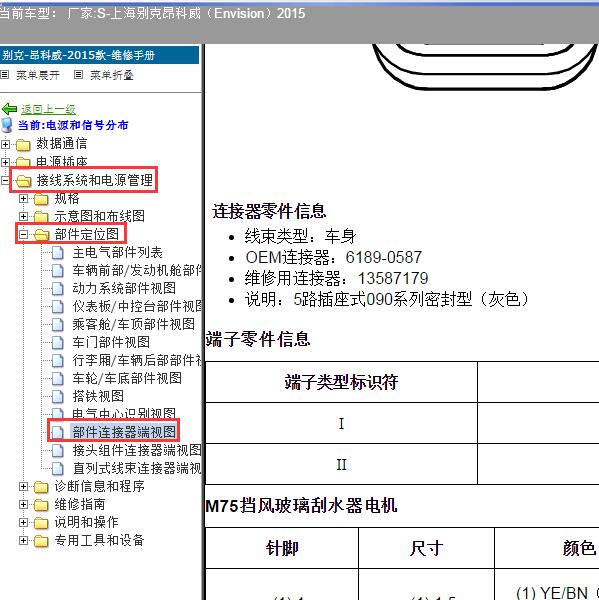Viewport: 599px width, 600px height.
Task: Click the 示意图和布线图 folder icon
Action: pos(41,217)
